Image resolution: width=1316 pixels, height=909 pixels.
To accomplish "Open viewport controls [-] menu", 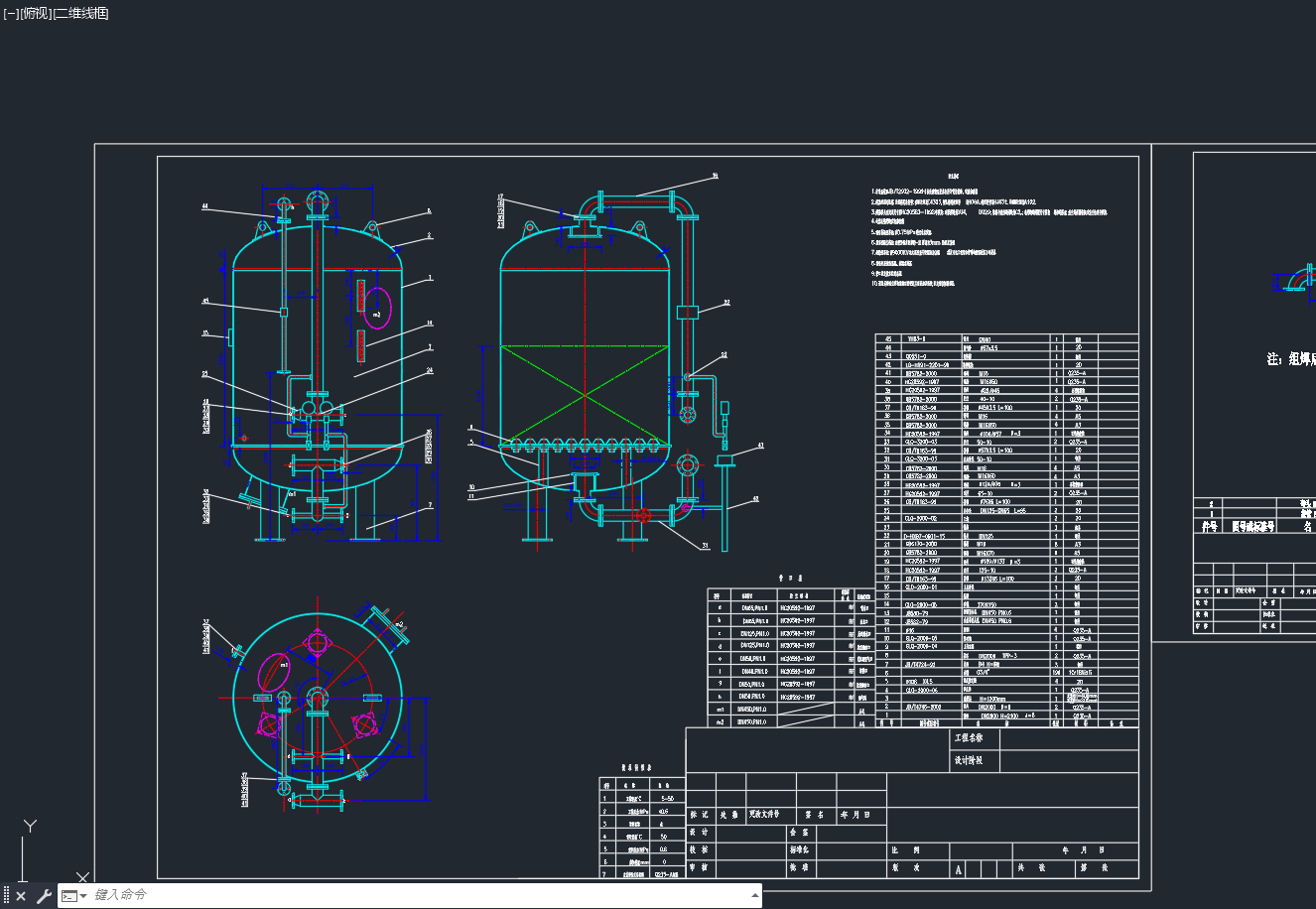I will [11, 13].
